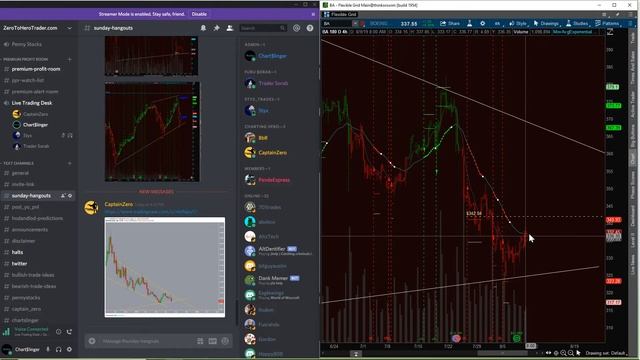Disconnect from voice call icon

coord(69,332)
